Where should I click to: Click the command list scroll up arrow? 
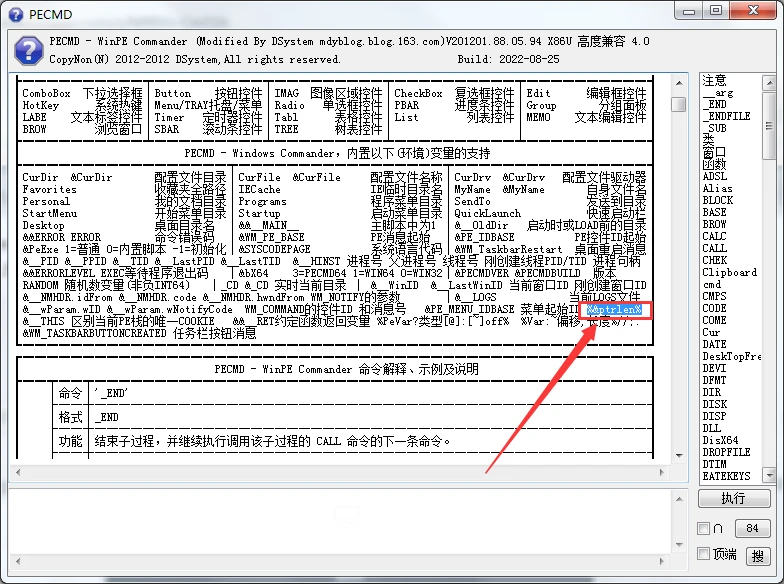(x=769, y=82)
